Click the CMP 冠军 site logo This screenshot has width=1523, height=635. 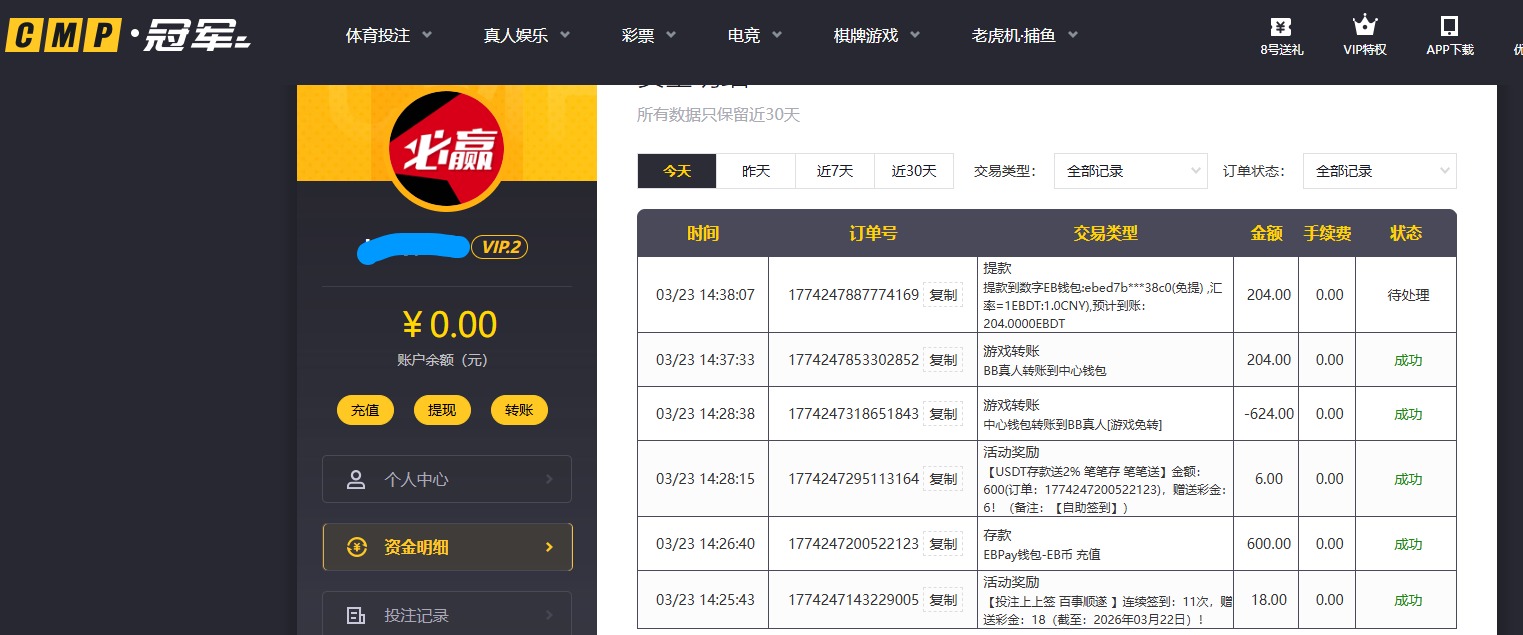127,34
